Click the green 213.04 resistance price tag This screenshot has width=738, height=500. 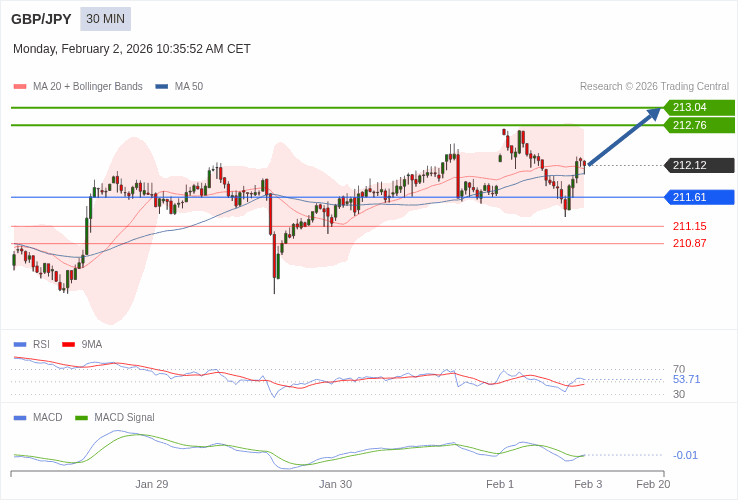coord(699,107)
